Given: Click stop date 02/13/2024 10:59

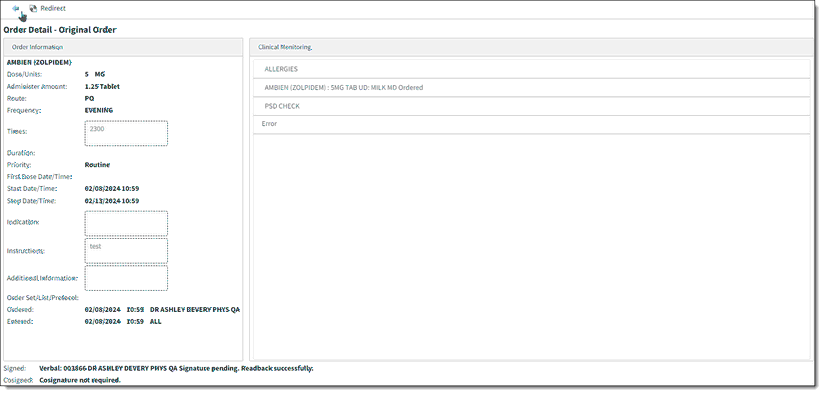Looking at the screenshot, I should point(112,201).
